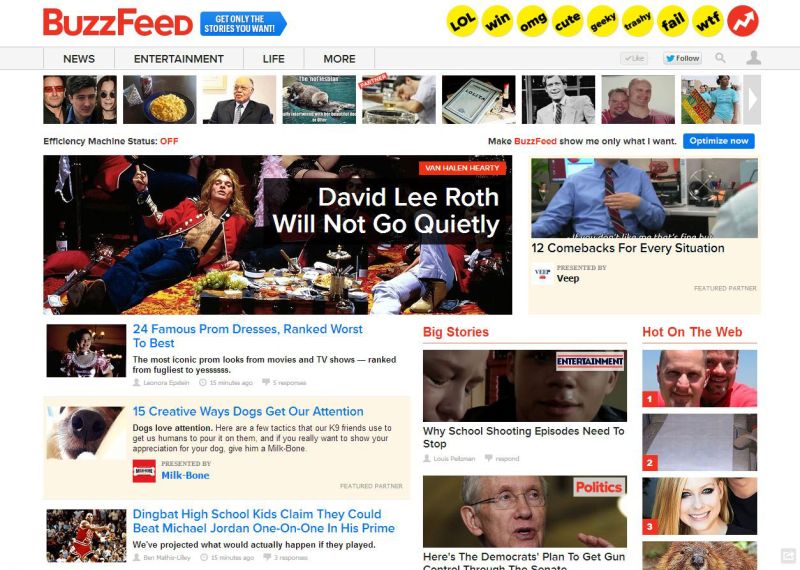The height and width of the screenshot is (570, 800).
Task: Click the red trending arrow badge
Action: [x=743, y=21]
